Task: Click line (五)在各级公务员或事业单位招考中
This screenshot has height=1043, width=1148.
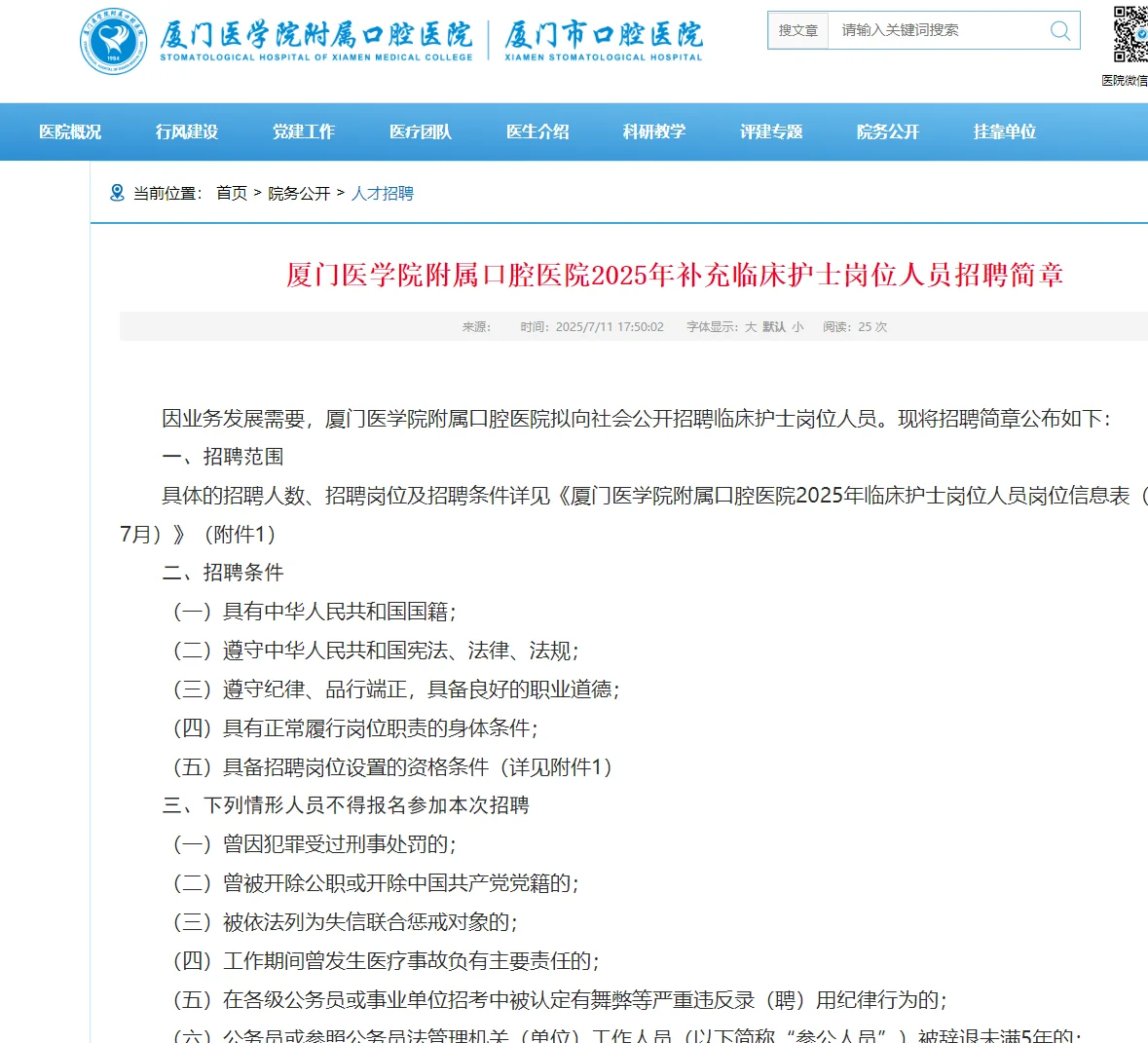Action: [561, 1000]
